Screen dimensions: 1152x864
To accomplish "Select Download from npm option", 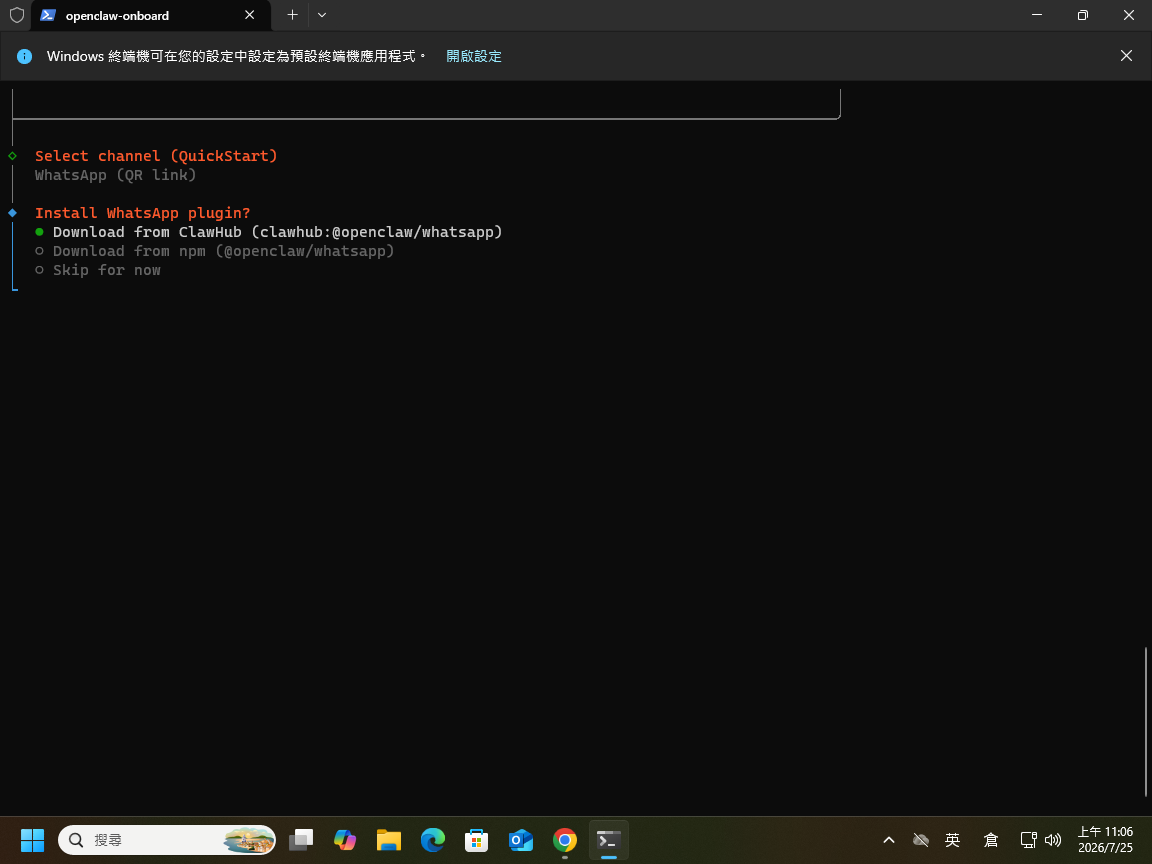I will tap(215, 251).
